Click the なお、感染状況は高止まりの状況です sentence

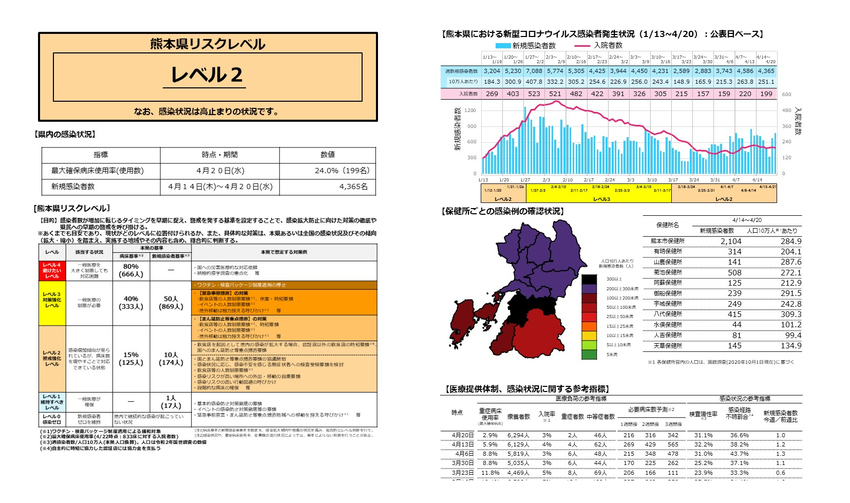click(x=207, y=112)
